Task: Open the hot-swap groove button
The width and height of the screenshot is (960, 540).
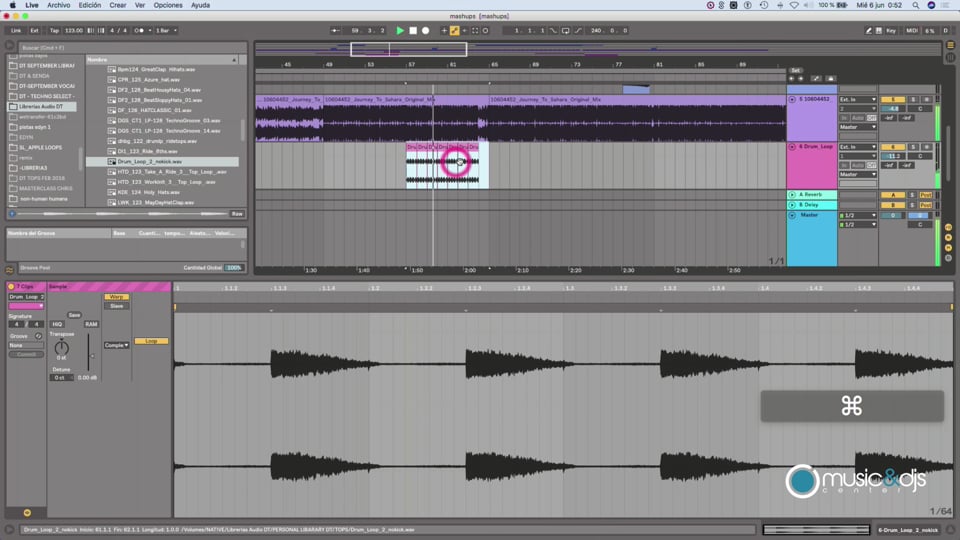Action: click(x=38, y=336)
